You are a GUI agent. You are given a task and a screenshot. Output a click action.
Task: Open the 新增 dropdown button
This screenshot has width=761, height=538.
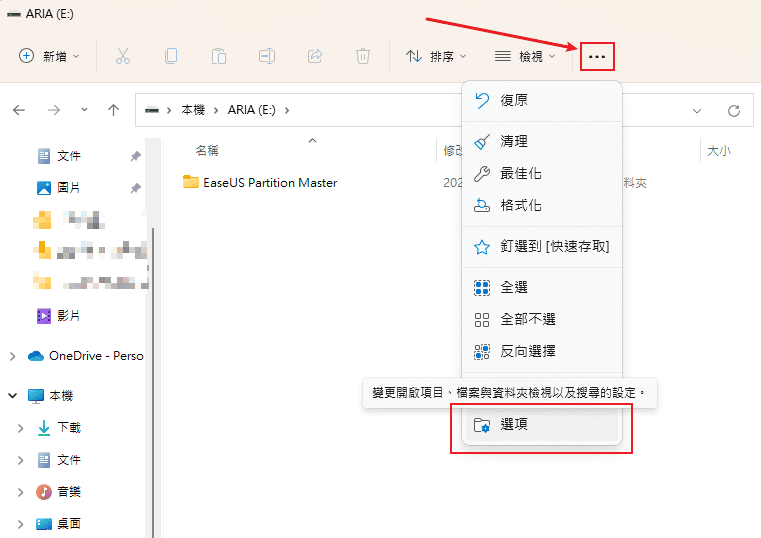(50, 57)
